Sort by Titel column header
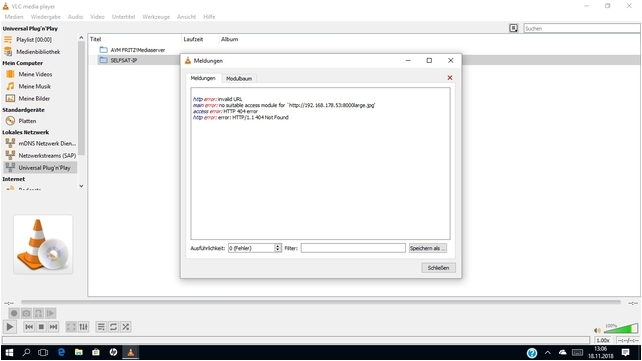This screenshot has width=642, height=361. pos(135,39)
